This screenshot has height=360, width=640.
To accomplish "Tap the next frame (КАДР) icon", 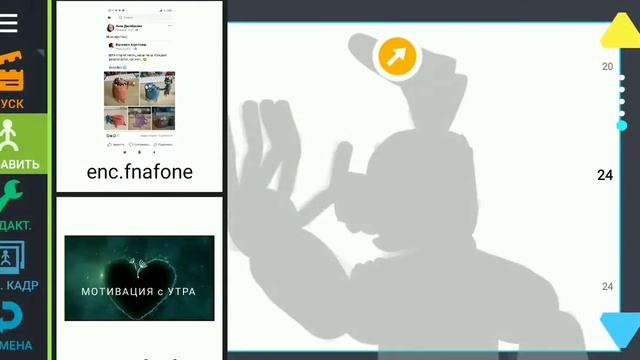I will coord(12,257).
